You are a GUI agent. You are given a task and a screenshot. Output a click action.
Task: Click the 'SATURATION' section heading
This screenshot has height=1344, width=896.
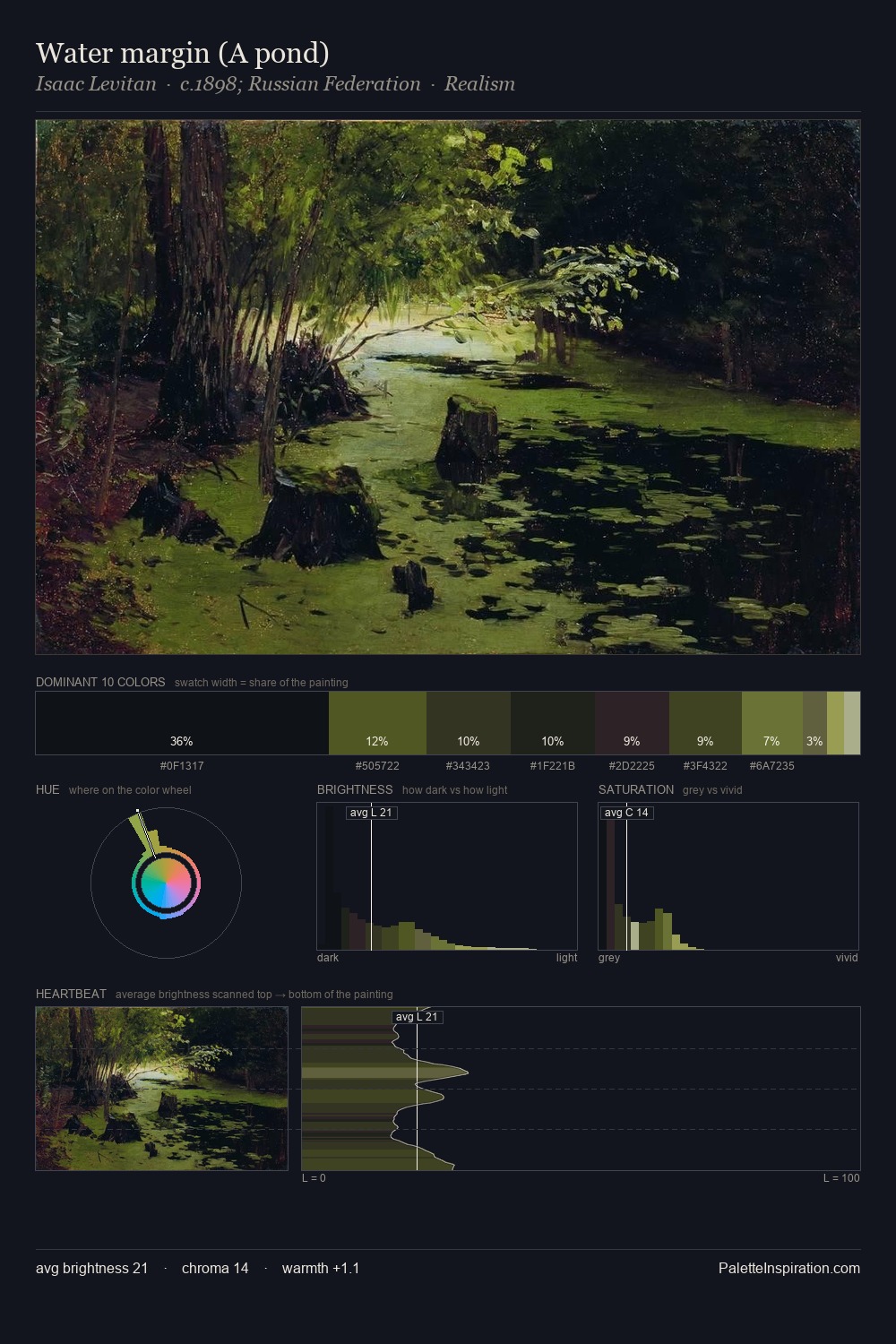coord(636,789)
